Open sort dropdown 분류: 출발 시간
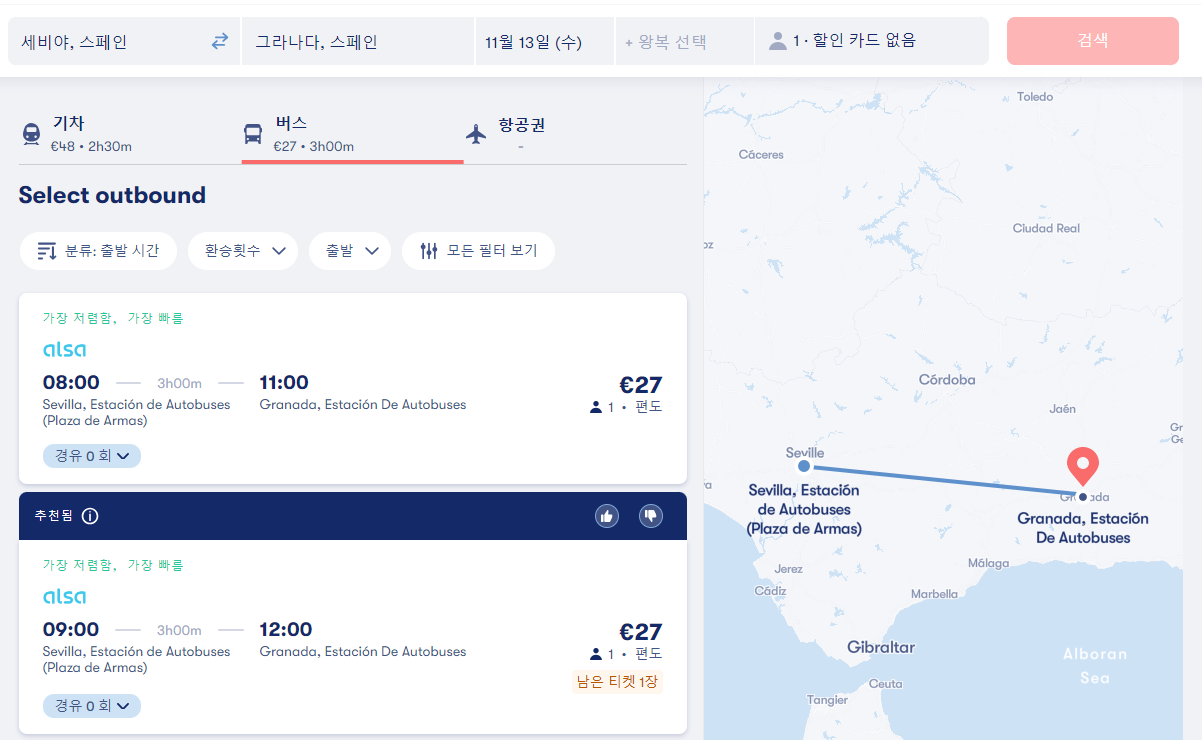The height and width of the screenshot is (740, 1202). (98, 251)
